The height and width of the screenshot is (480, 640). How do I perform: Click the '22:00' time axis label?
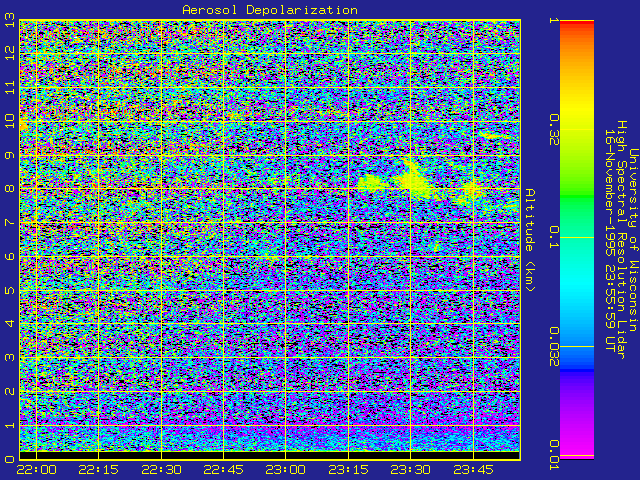[37, 470]
